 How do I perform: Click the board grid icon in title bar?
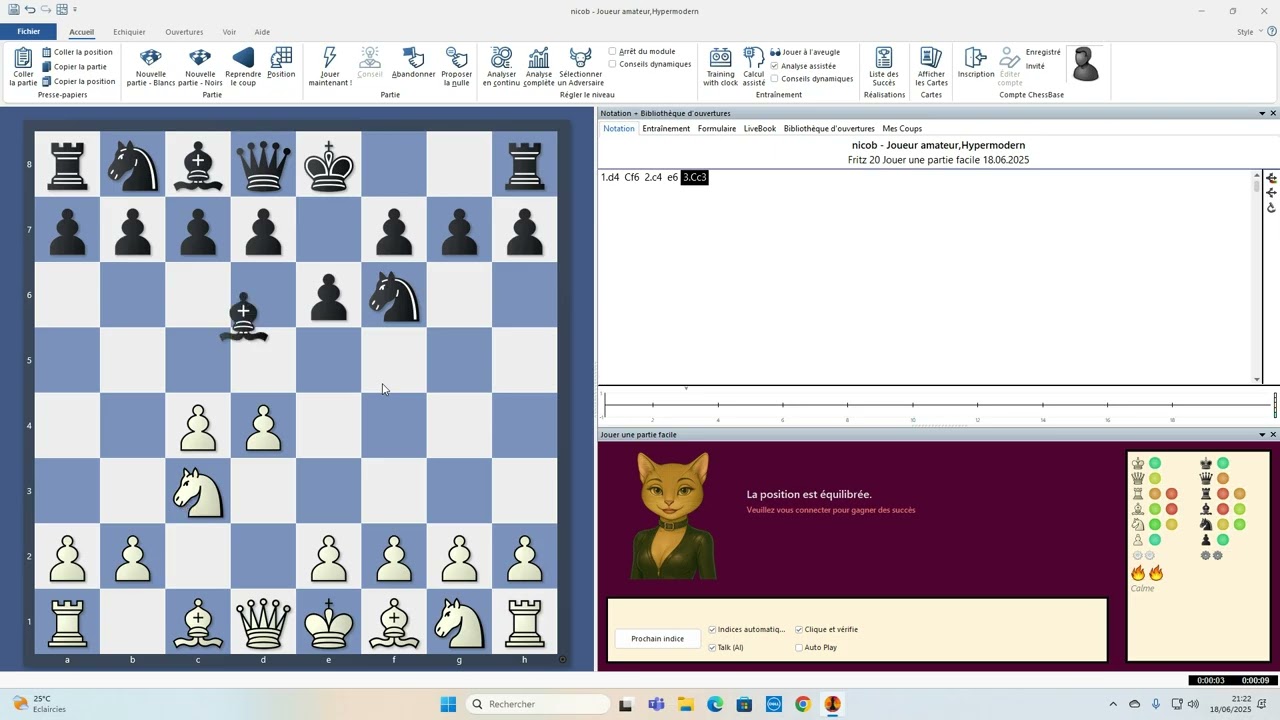[62, 10]
